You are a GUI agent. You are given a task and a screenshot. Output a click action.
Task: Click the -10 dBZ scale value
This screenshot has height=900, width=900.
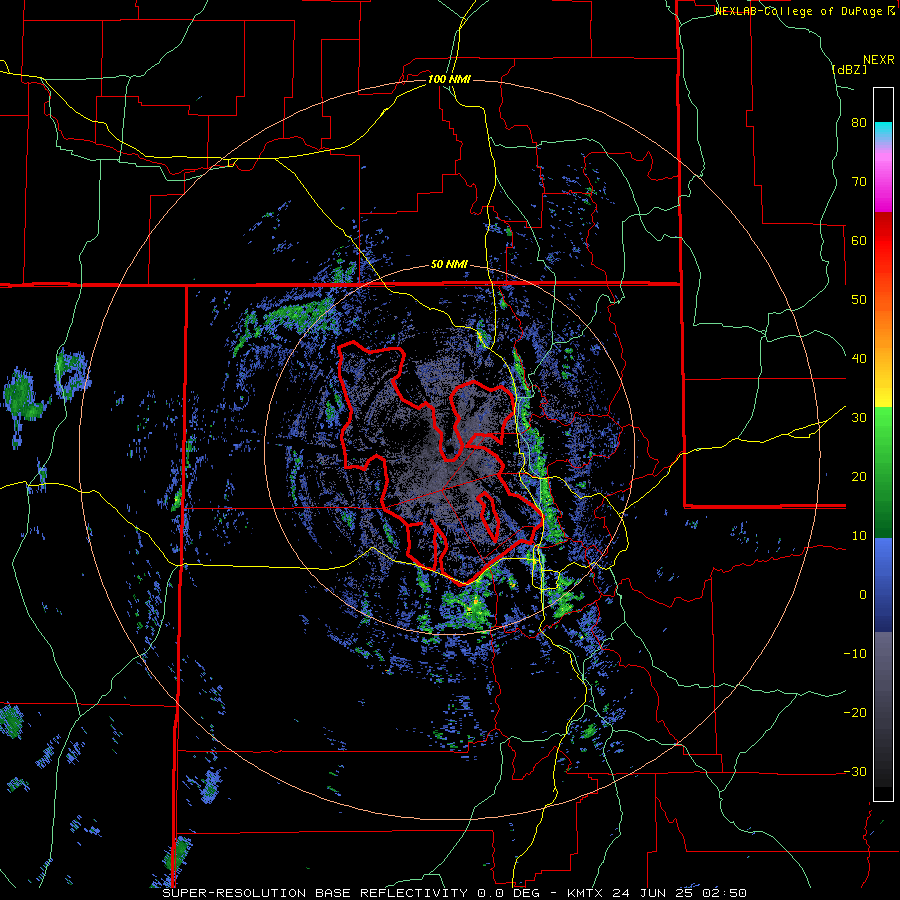click(x=855, y=654)
